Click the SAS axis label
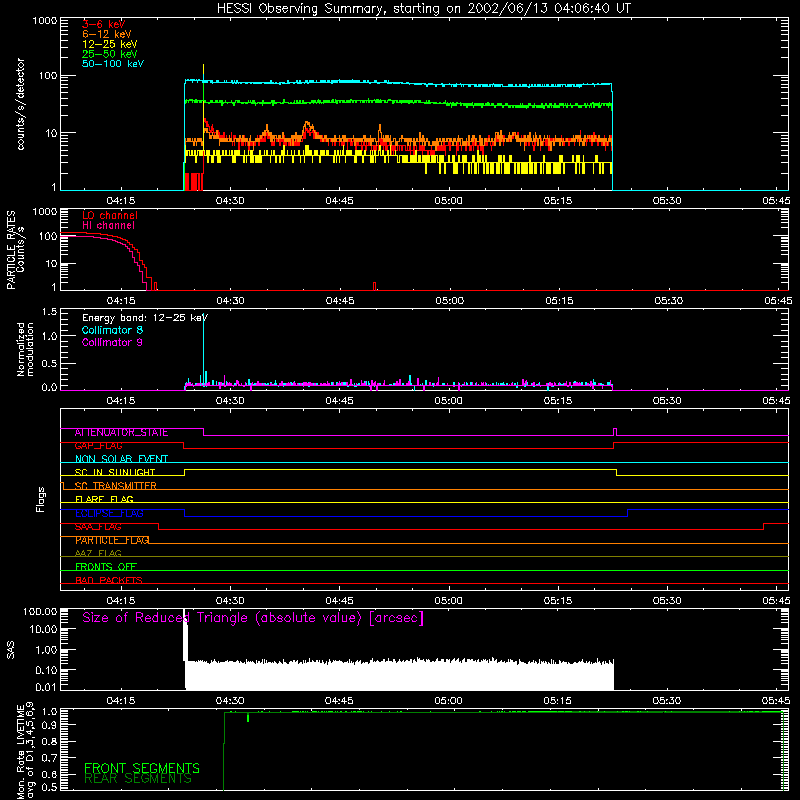This screenshot has height=800, width=800. [x=10, y=650]
